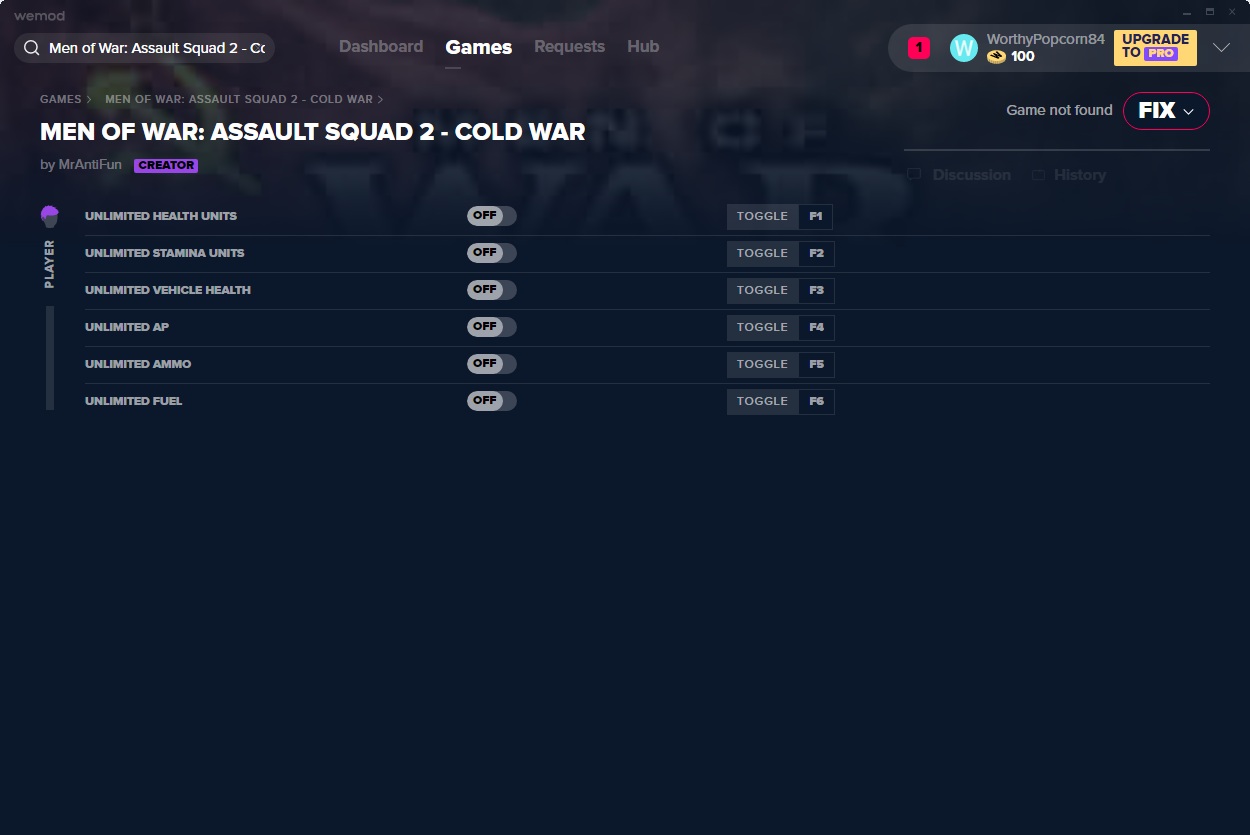Click the GAMES breadcrumb link
Screen dimensions: 1250x835
tap(61, 100)
